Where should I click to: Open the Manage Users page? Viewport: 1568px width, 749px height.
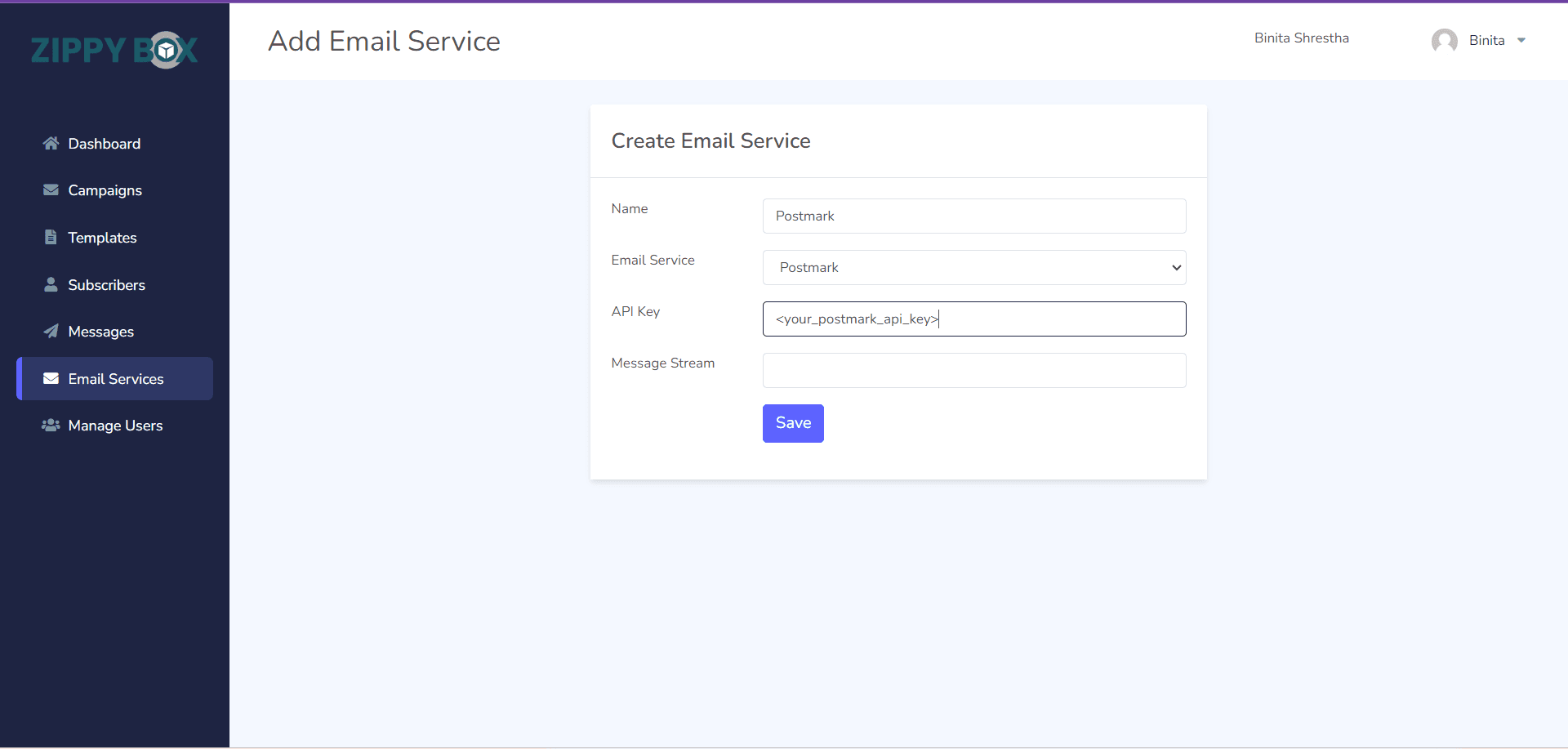click(x=114, y=425)
